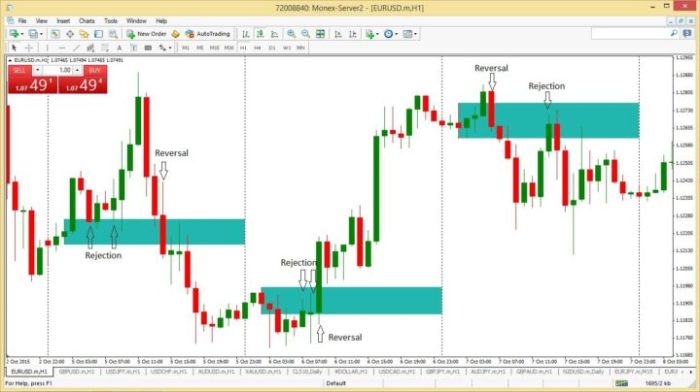Screen dimensions: 700x392
Task: Tile chart windows icon
Action: [x=320, y=33]
